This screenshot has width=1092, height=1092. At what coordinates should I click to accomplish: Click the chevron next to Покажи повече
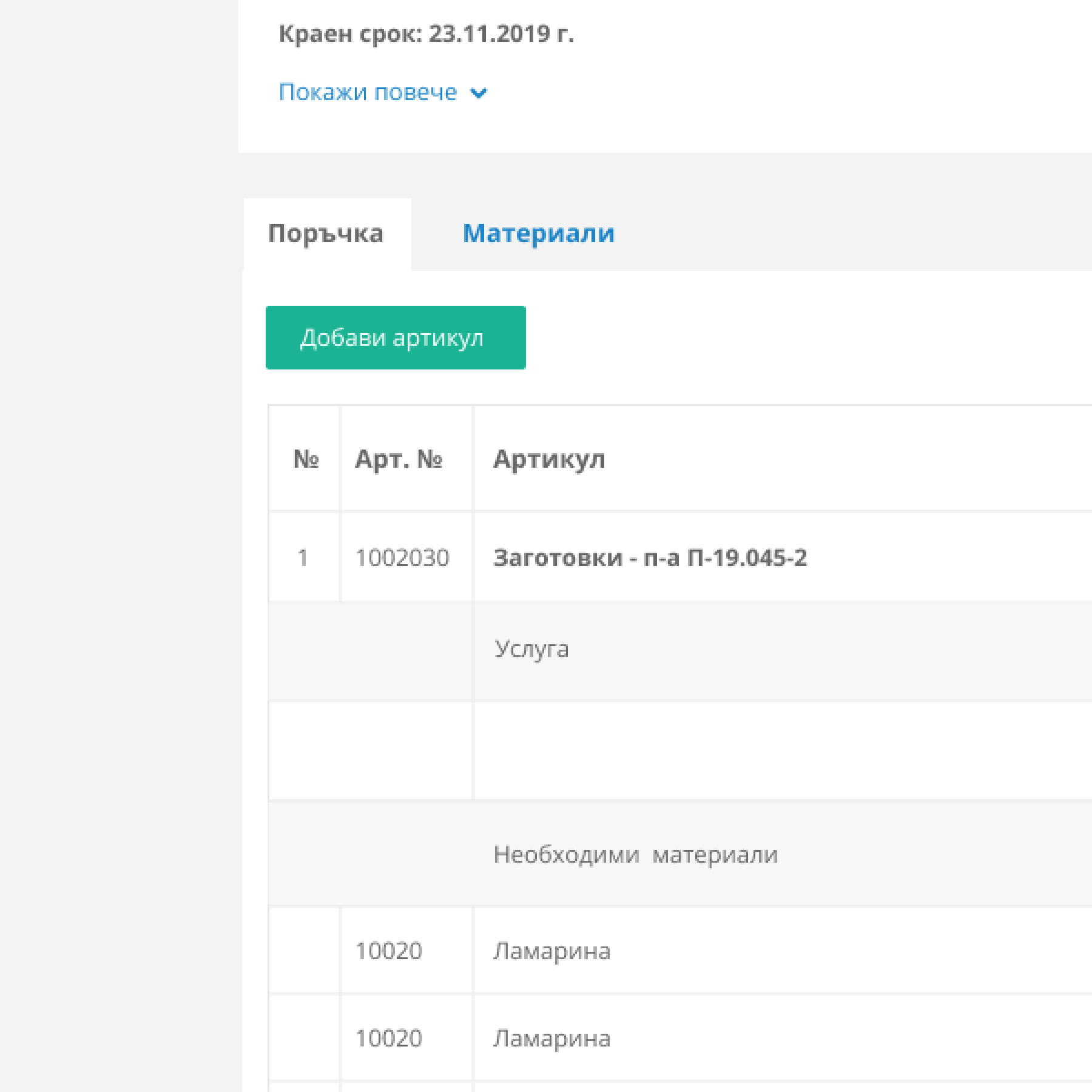click(479, 93)
